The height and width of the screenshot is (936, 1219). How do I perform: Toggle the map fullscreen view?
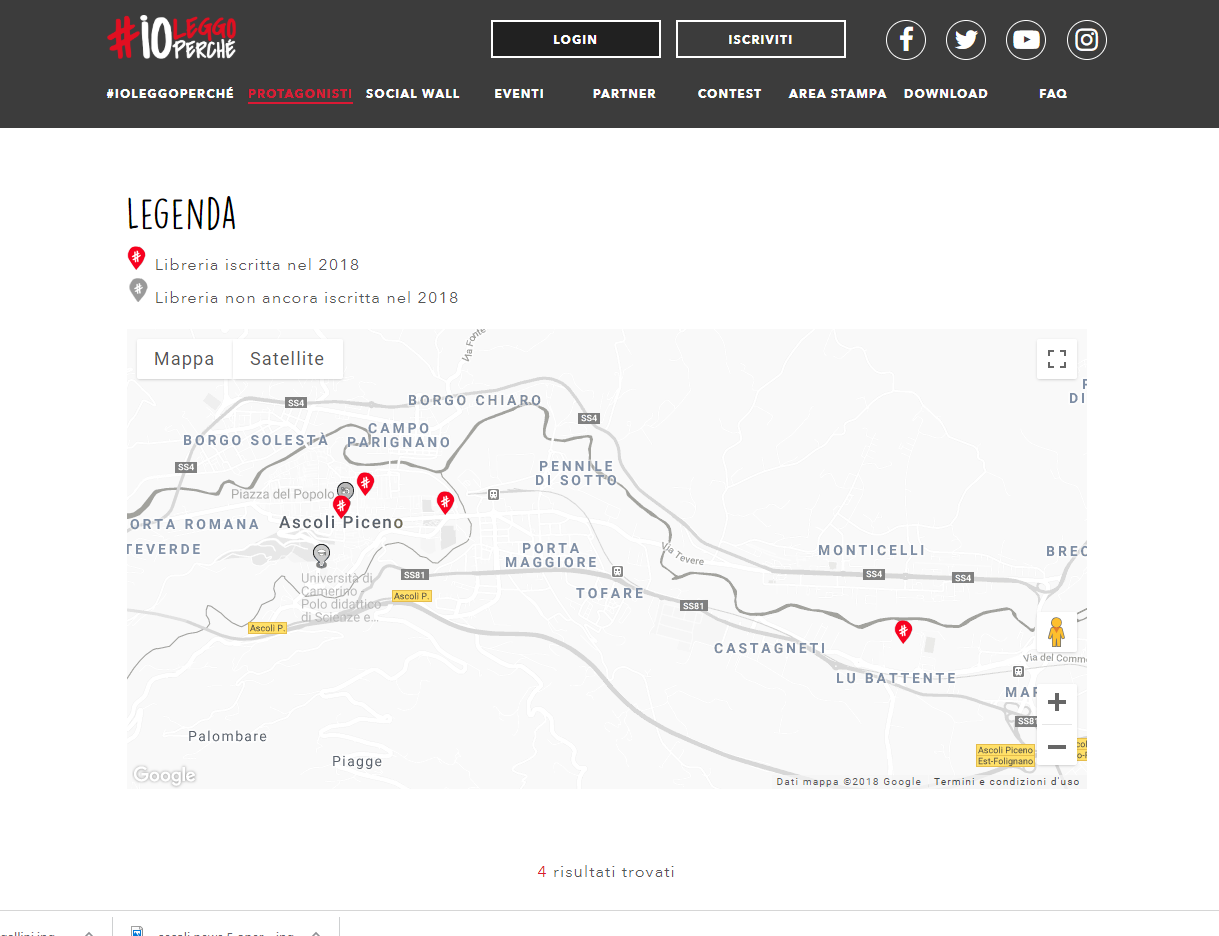pyautogui.click(x=1057, y=359)
